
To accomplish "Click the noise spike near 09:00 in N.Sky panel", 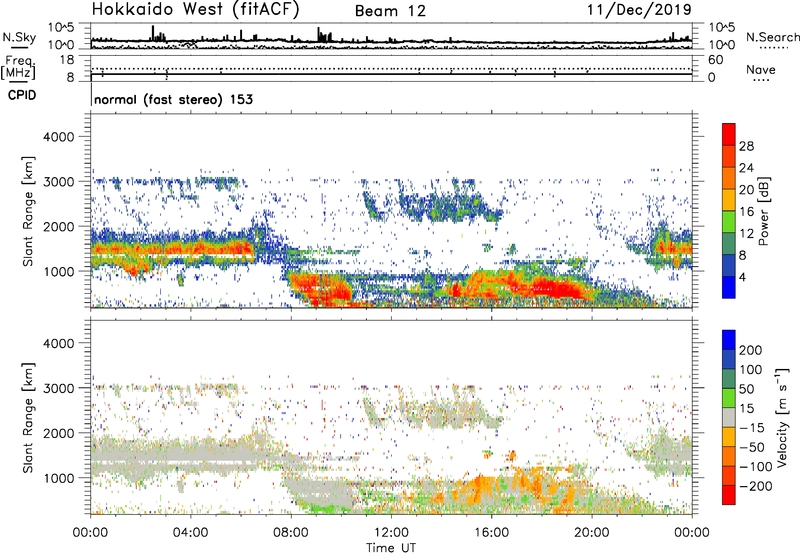I will pyautogui.click(x=319, y=34).
